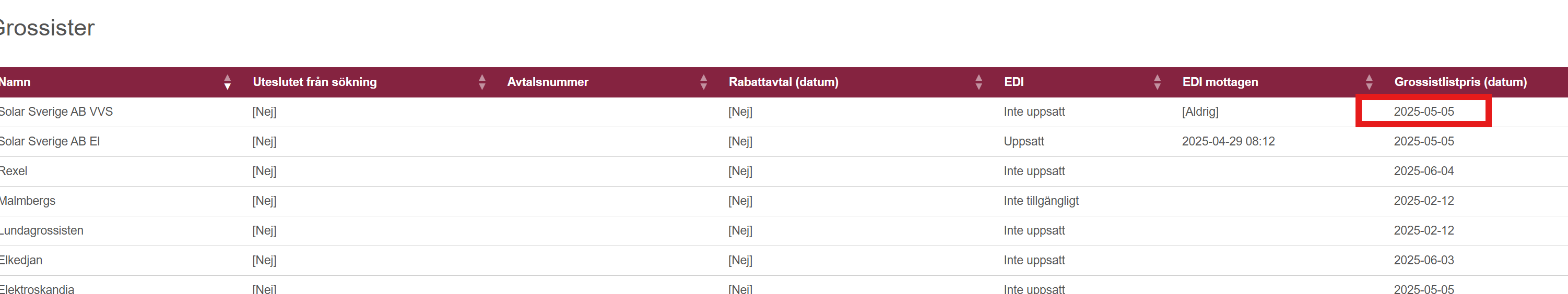Click EDI mottagen value 2025-04-29 08:12
The width and height of the screenshot is (1568, 294).
point(1228,142)
